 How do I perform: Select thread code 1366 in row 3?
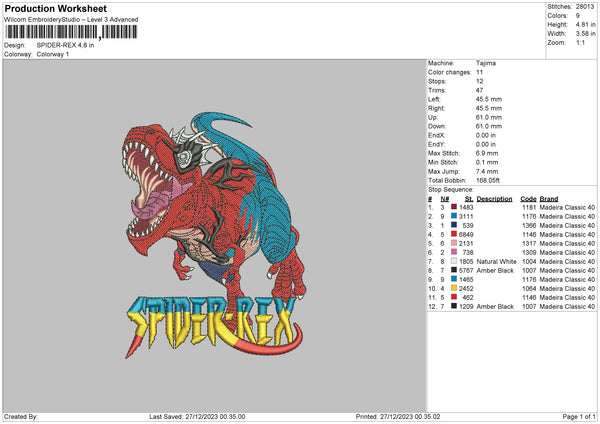coord(529,225)
